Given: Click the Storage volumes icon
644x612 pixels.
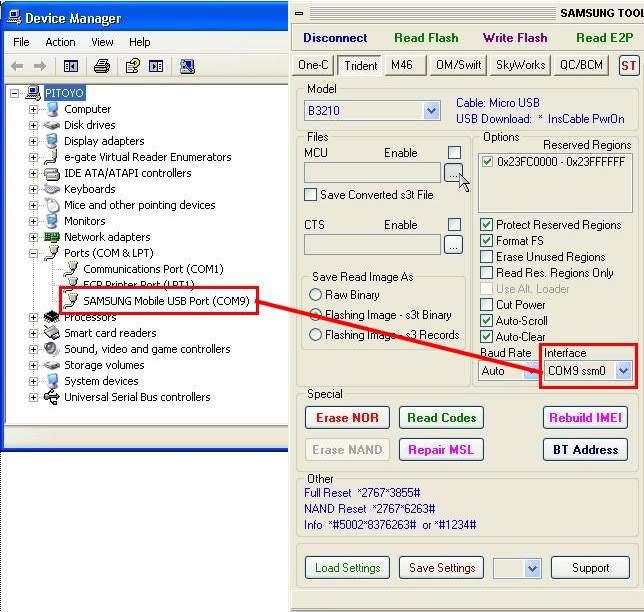Looking at the screenshot, I should tap(52, 365).
